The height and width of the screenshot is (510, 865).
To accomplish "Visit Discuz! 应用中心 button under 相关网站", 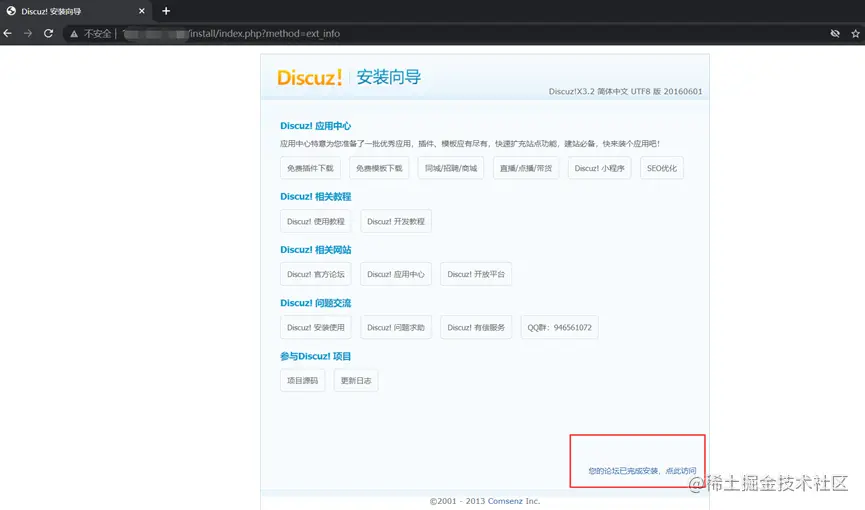I will click(x=396, y=274).
